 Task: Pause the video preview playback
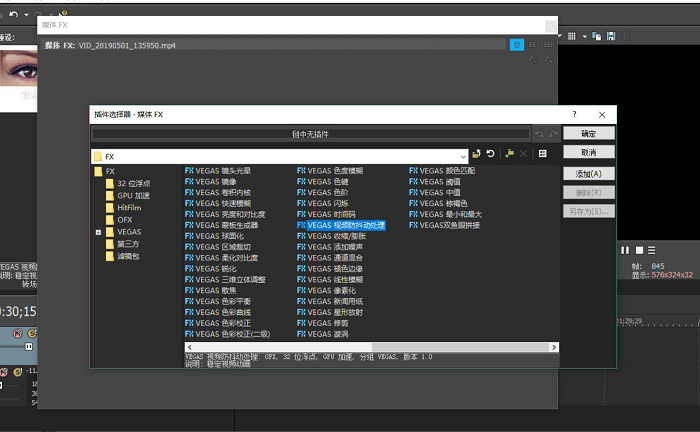(625, 250)
